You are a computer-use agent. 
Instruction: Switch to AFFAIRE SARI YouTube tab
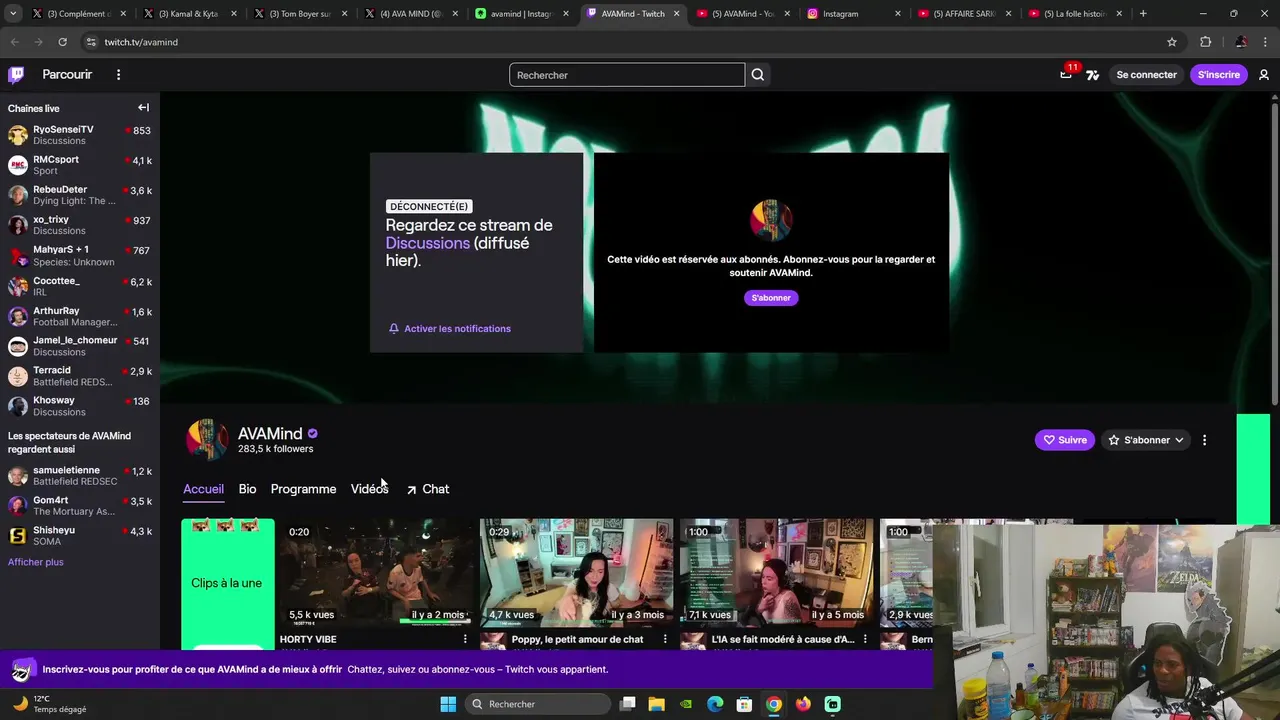963,14
